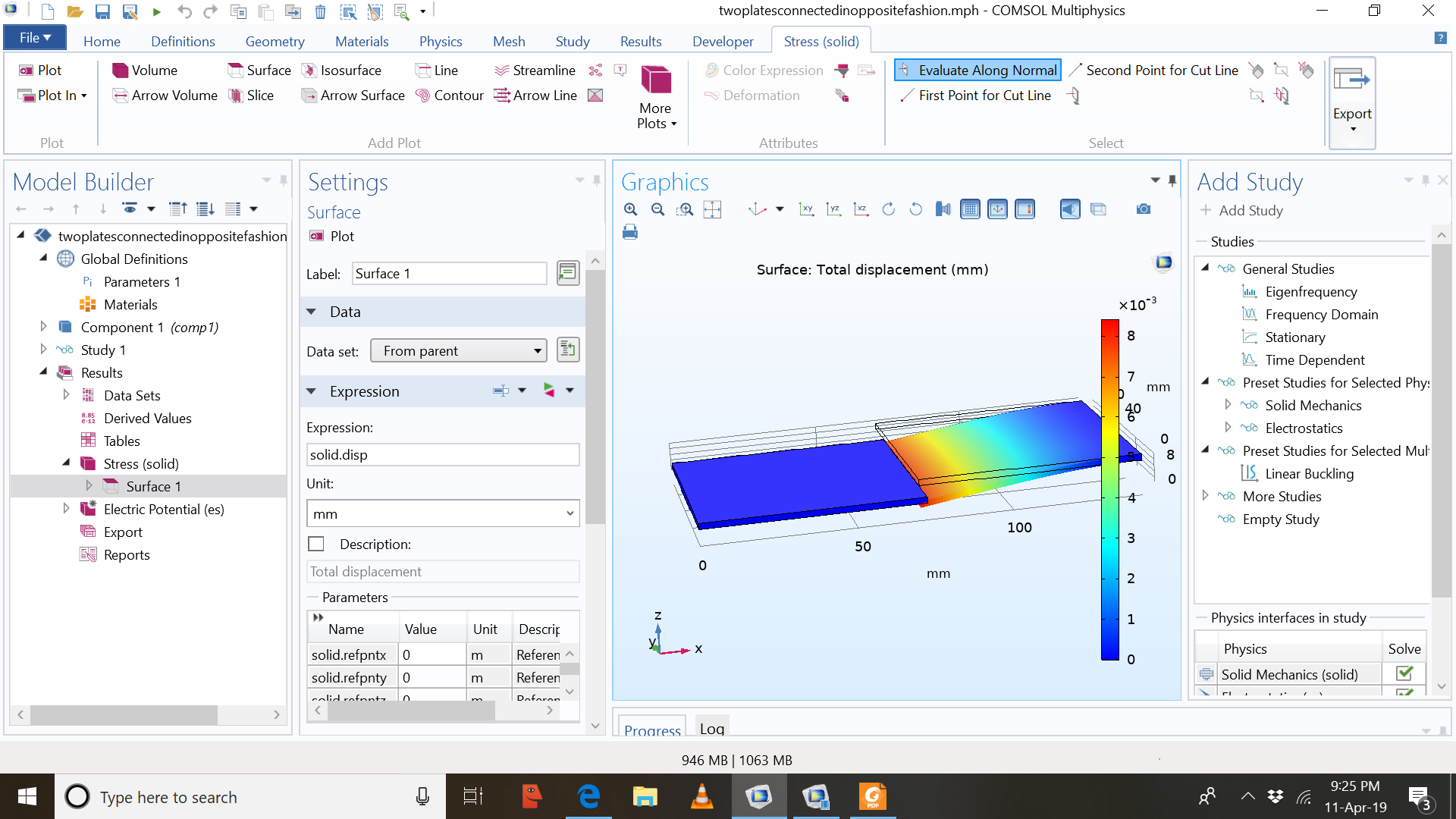
Task: Click the Slice plot button
Action: [251, 96]
